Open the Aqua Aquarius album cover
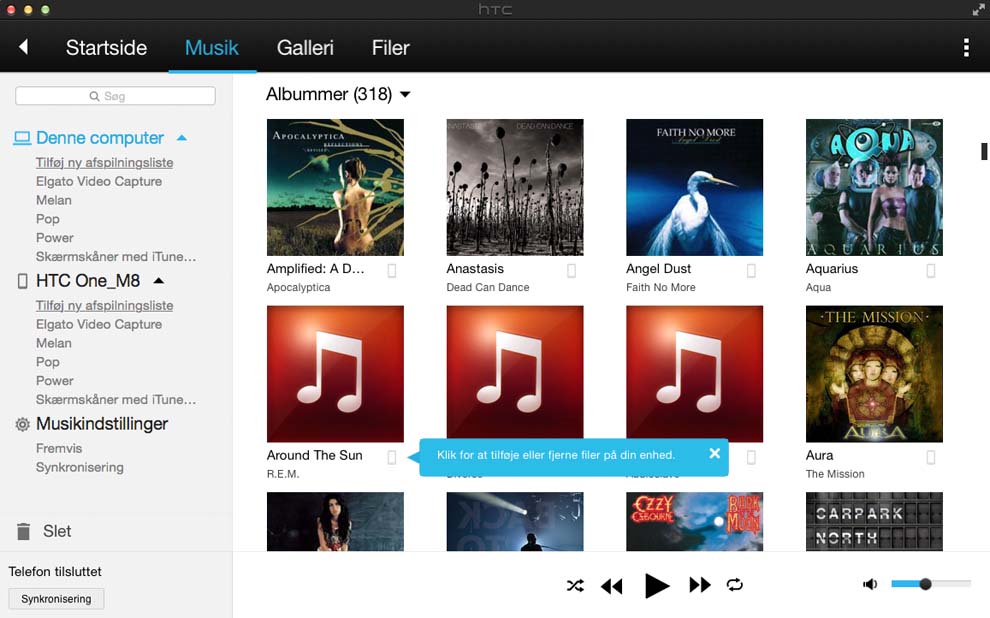This screenshot has height=618, width=990. (874, 187)
